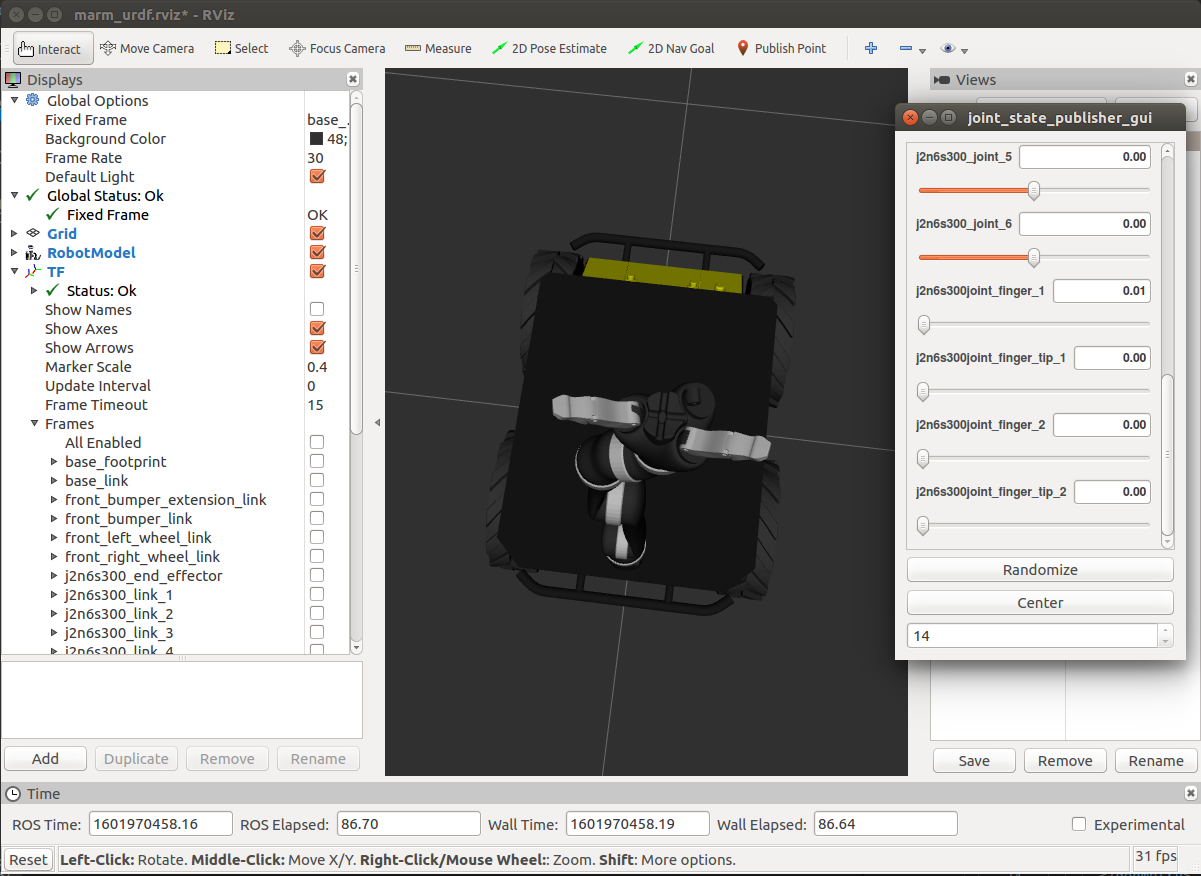Click the j2n6s300_joint_6 slider handle
This screenshot has width=1201, height=876.
click(x=1034, y=258)
